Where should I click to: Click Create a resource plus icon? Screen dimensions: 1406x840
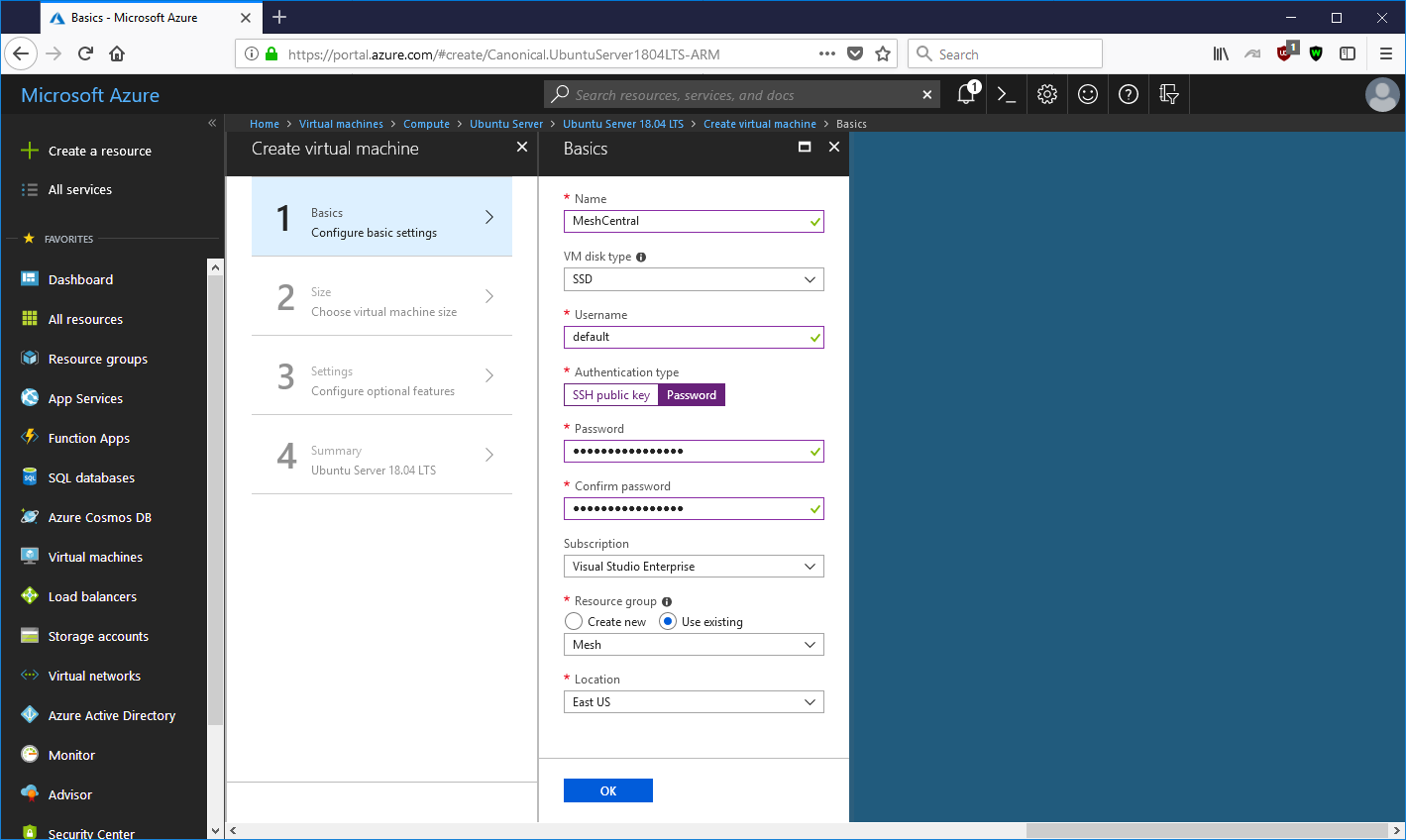pyautogui.click(x=30, y=151)
